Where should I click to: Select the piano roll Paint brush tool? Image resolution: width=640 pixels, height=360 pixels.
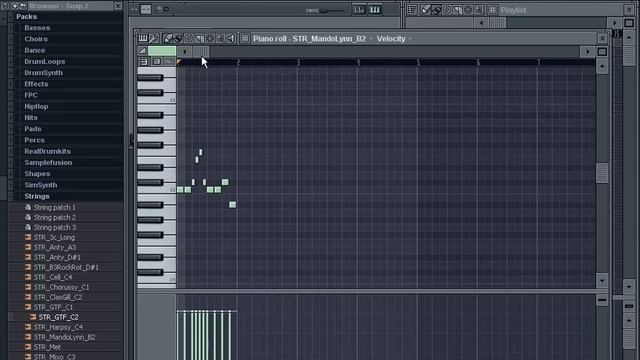(178, 38)
